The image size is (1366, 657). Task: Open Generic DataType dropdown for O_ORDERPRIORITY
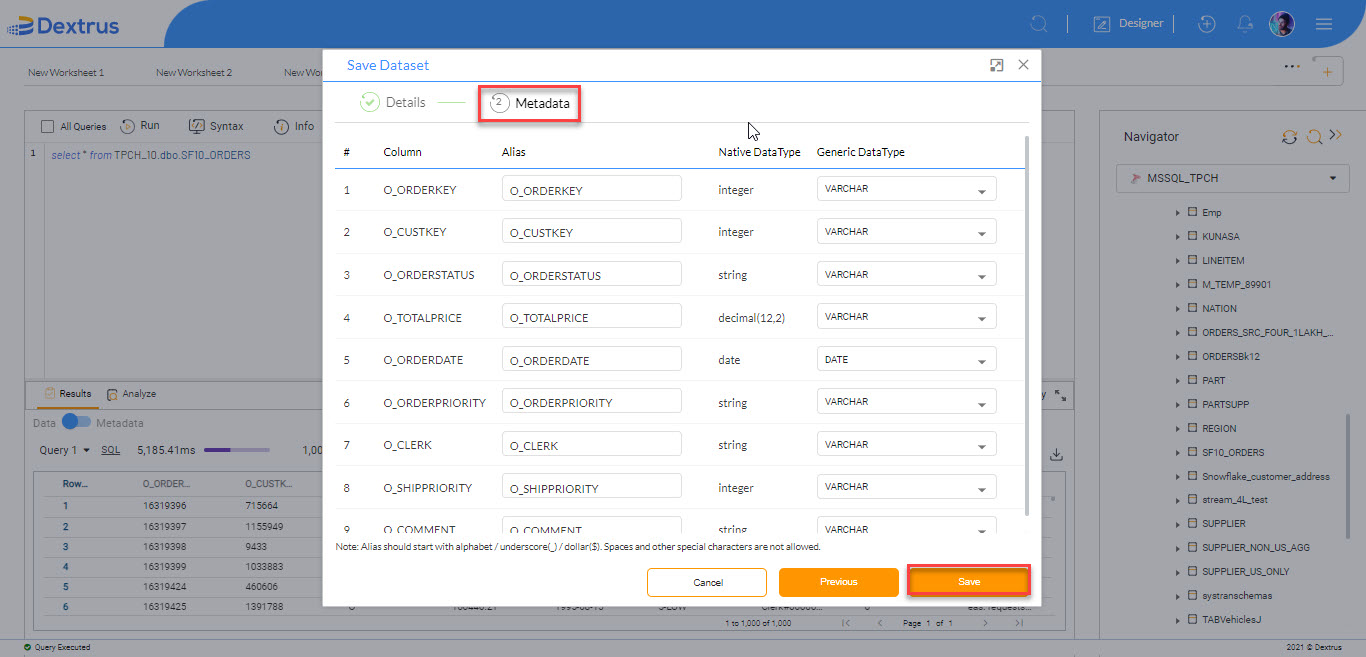pyautogui.click(x=906, y=401)
